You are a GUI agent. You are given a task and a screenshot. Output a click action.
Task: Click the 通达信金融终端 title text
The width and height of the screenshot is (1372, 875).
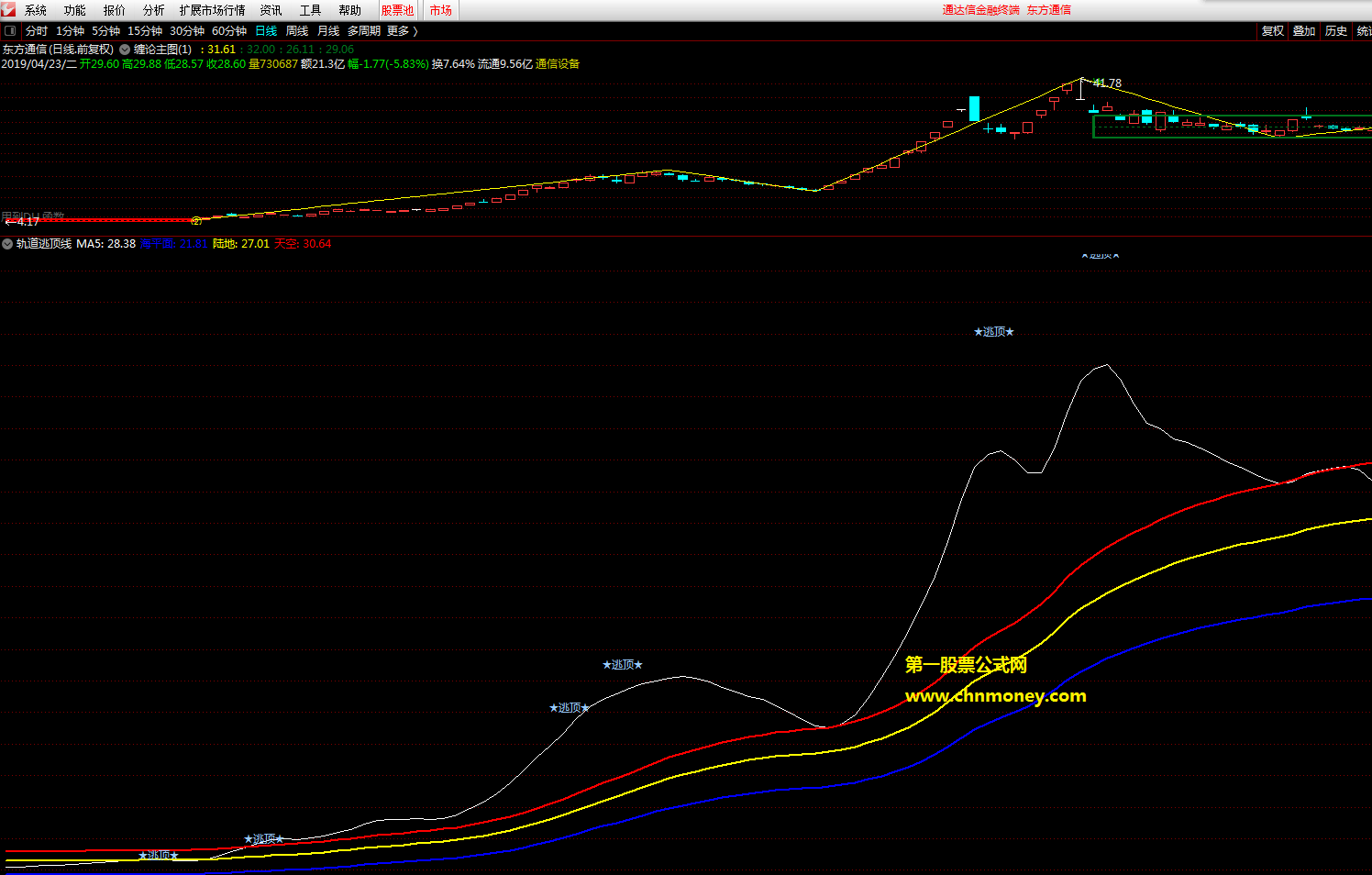pos(980,10)
